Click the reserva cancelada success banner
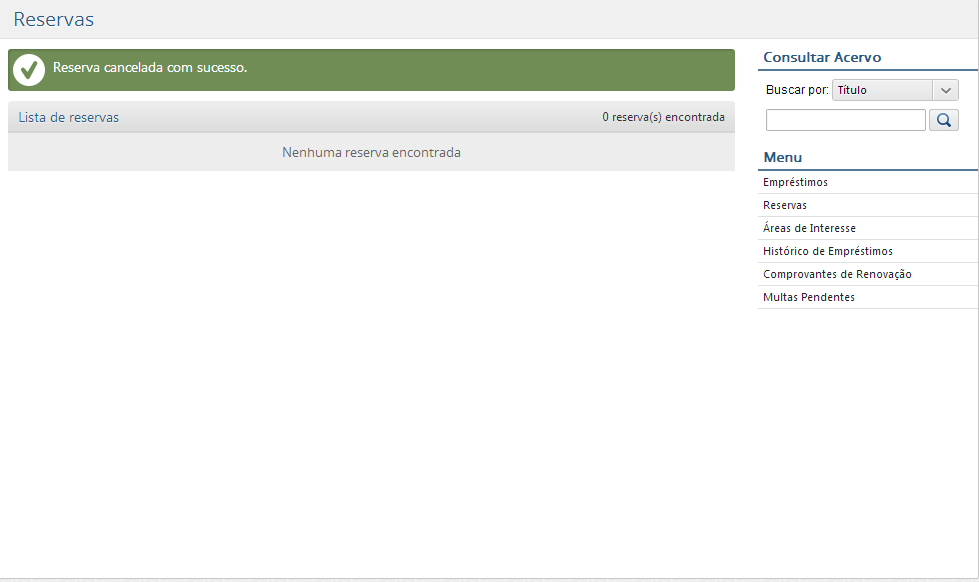Screen dimensions: 979x582 pyautogui.click(x=370, y=69)
